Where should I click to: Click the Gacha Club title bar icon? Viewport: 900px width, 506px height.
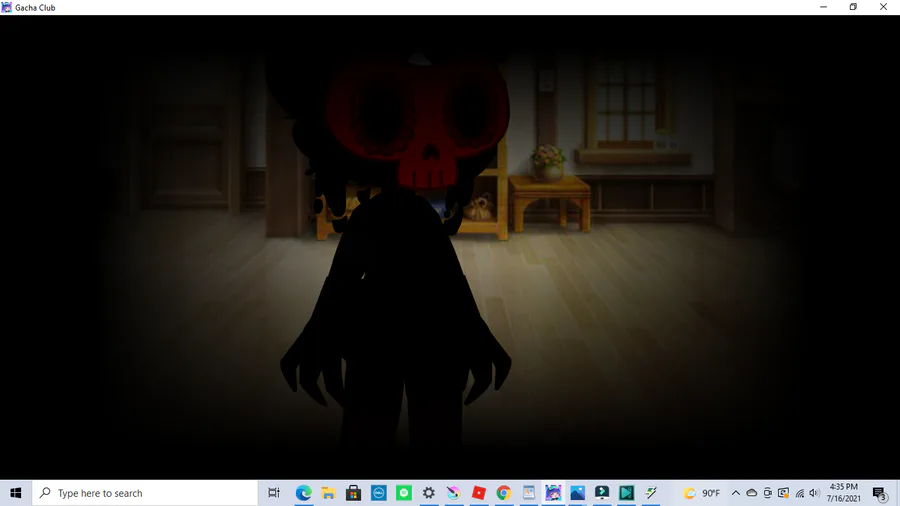(x=6, y=7)
